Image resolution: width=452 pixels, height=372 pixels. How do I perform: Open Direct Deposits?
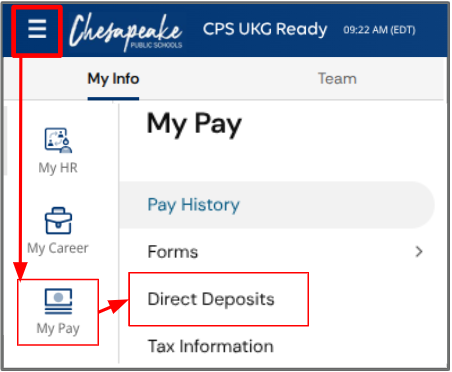pyautogui.click(x=211, y=299)
